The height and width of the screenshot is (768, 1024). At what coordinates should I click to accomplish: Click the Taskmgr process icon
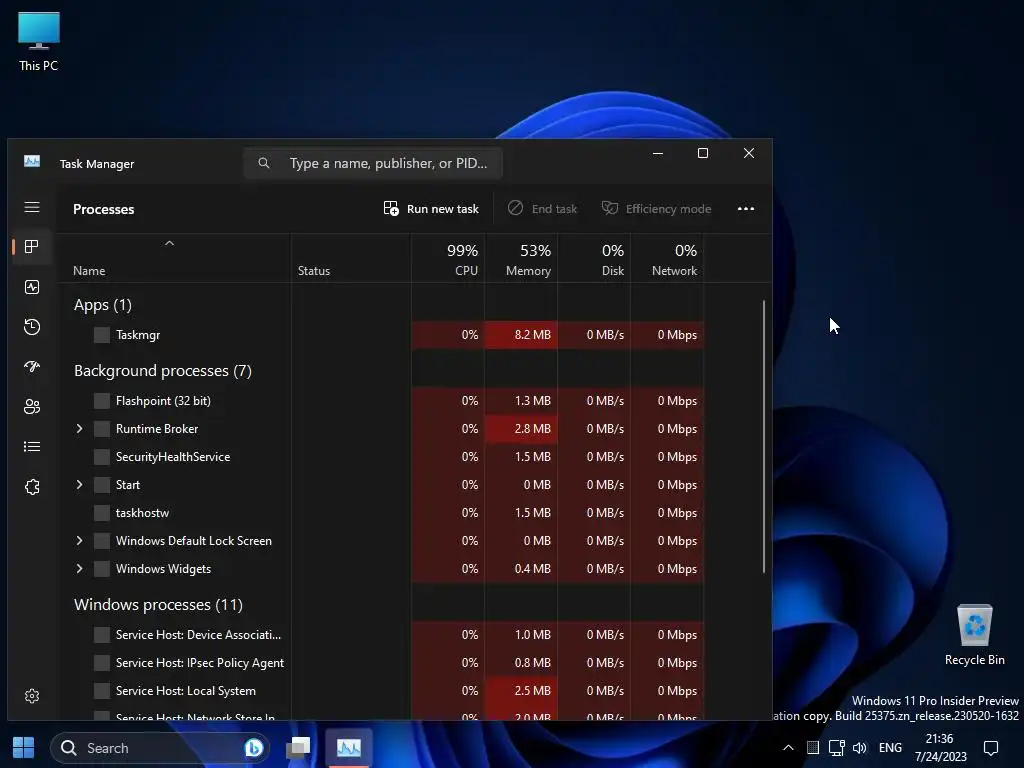(102, 335)
